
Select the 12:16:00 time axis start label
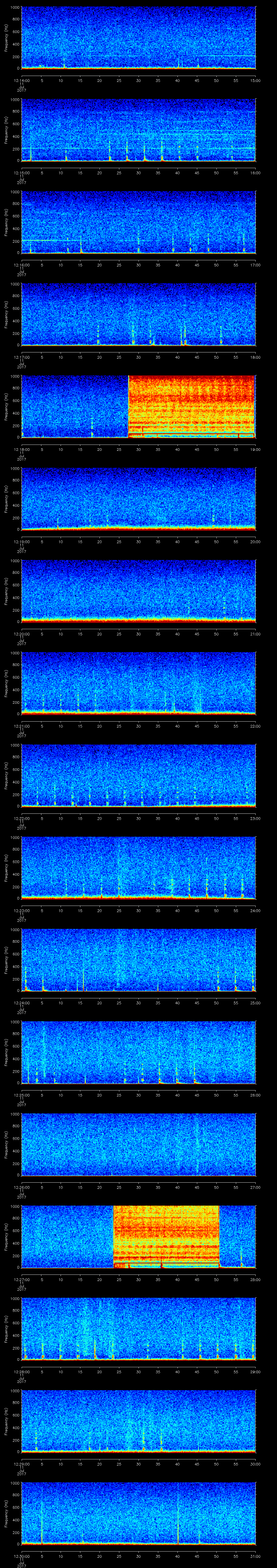(x=21, y=265)
